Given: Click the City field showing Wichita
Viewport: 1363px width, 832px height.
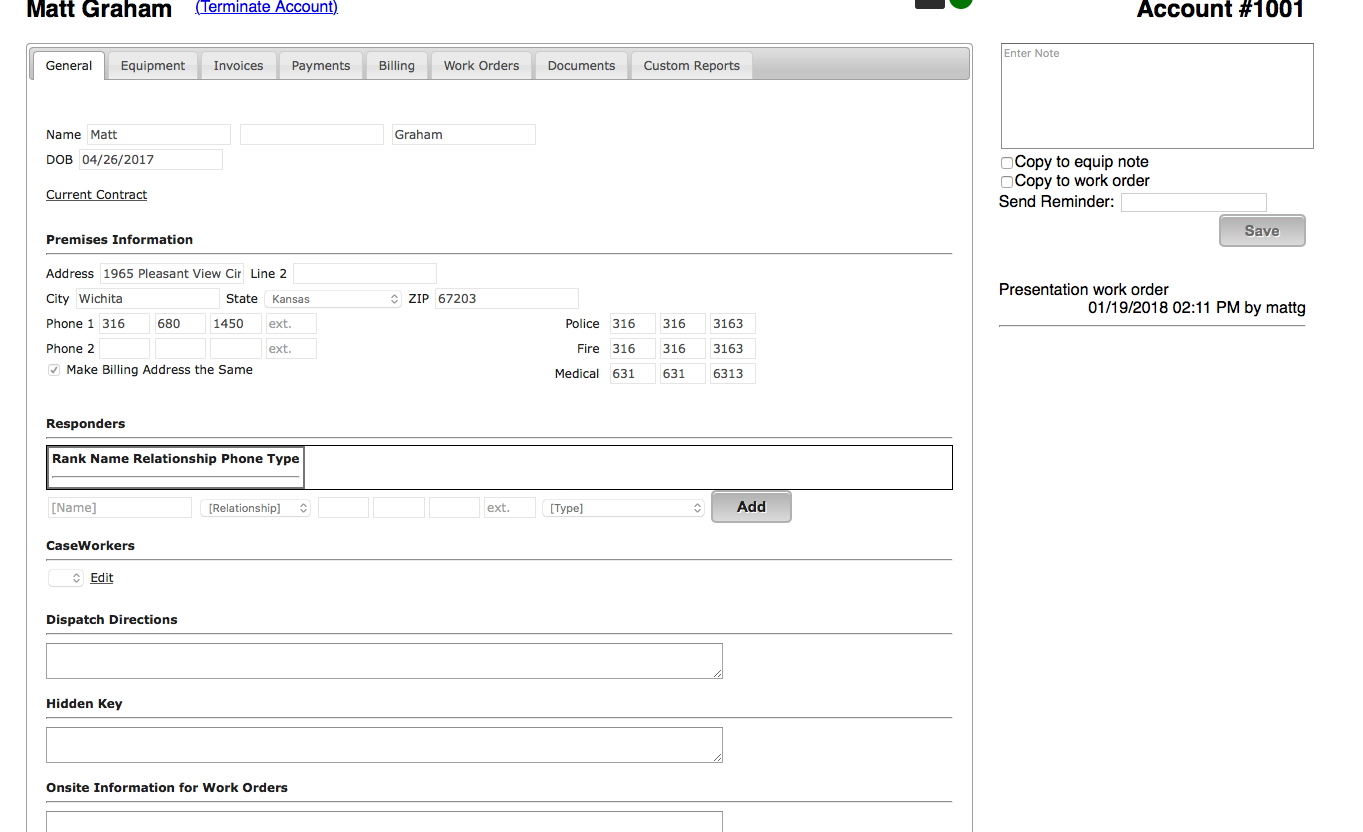Looking at the screenshot, I should [x=147, y=298].
